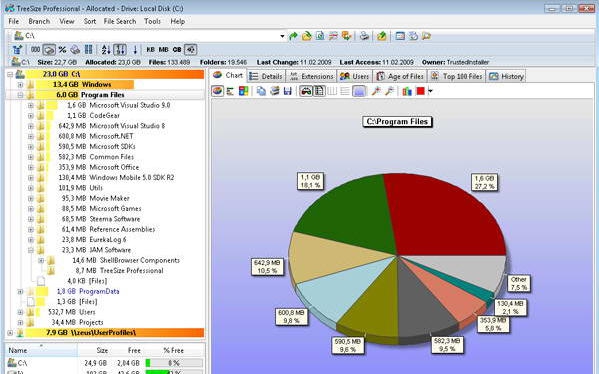
Task: Click the colored bars chart icon
Action: (407, 91)
